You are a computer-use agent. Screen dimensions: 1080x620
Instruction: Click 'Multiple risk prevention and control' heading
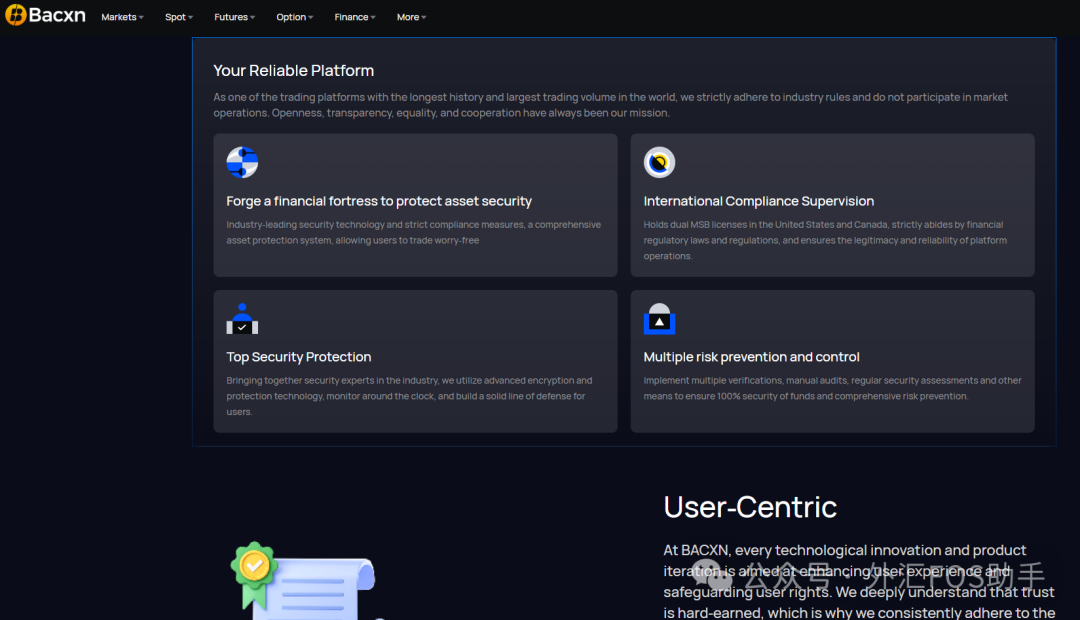[751, 357]
